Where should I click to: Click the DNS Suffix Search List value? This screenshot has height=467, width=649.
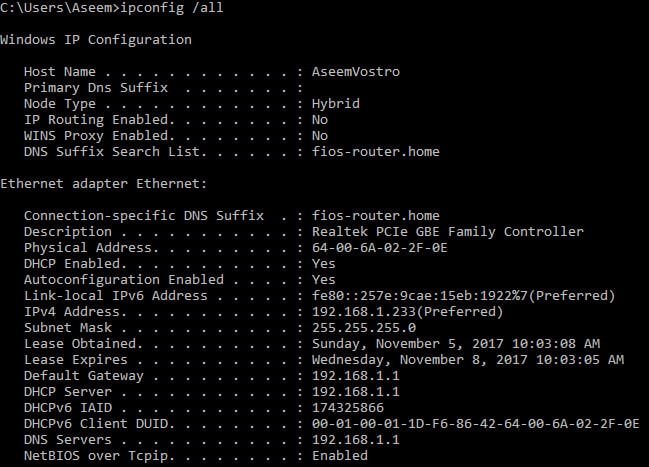pyautogui.click(x=376, y=152)
